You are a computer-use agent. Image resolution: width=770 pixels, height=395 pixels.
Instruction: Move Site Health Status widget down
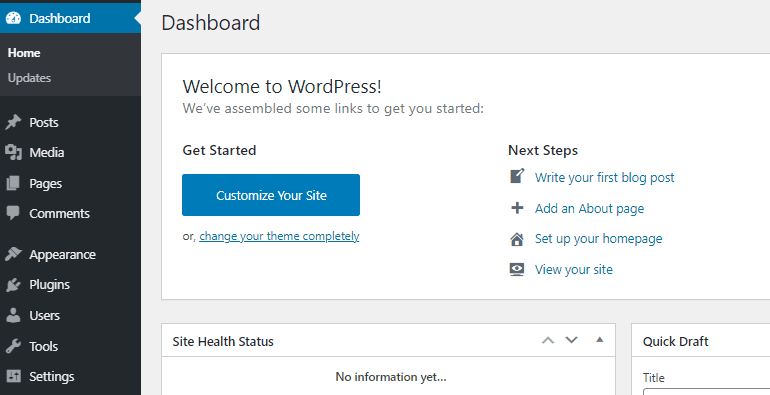click(572, 340)
